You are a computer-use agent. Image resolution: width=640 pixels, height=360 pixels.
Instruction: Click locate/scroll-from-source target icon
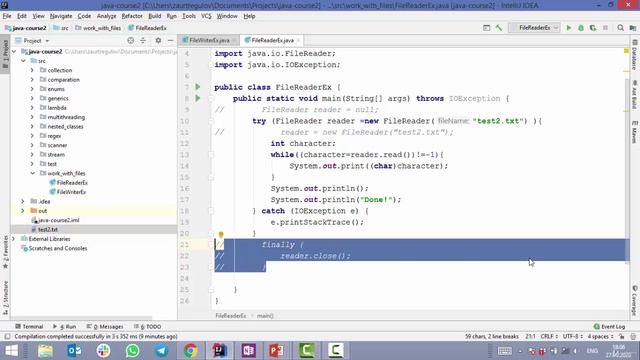(x=130, y=40)
